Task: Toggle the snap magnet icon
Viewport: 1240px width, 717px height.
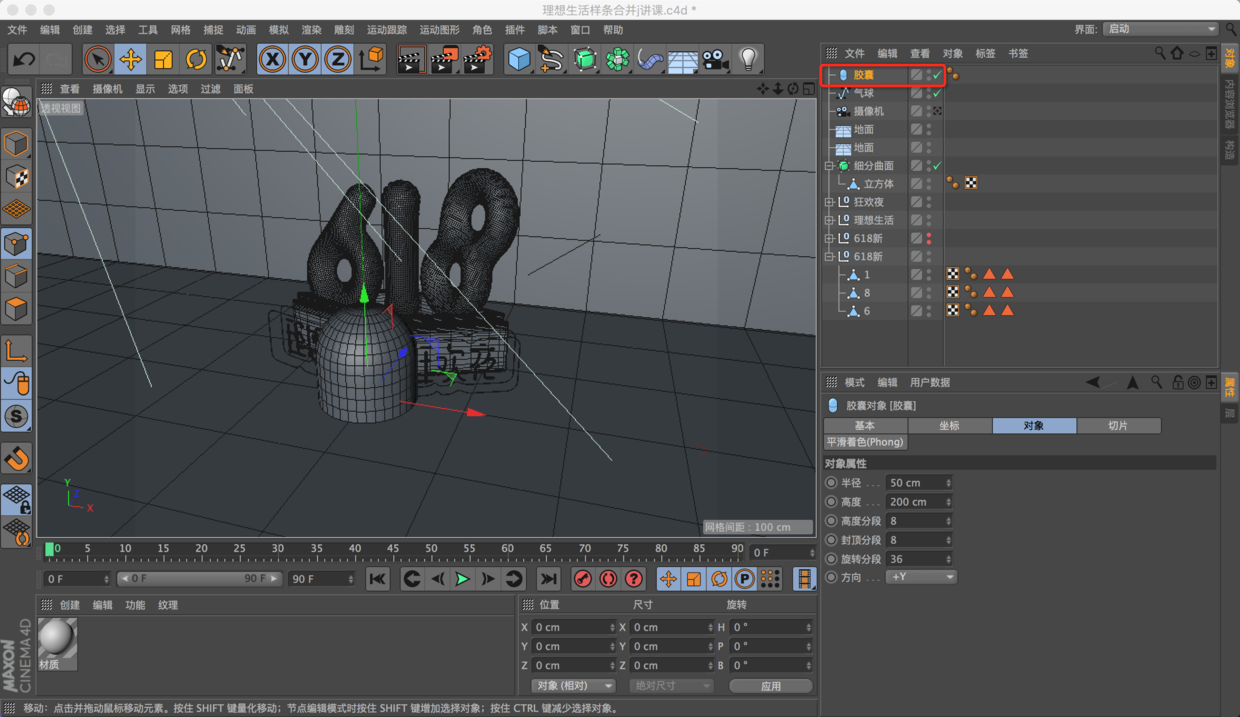Action: pyautogui.click(x=16, y=458)
